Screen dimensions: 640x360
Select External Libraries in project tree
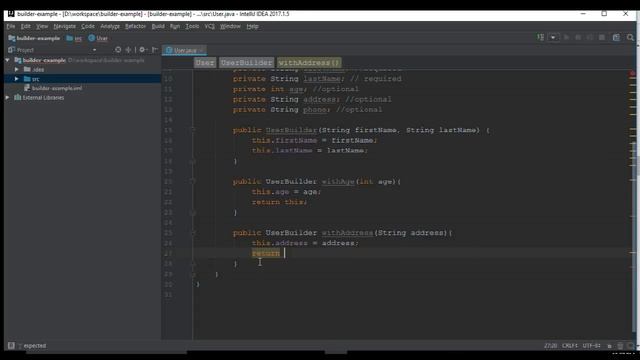[x=39, y=98]
